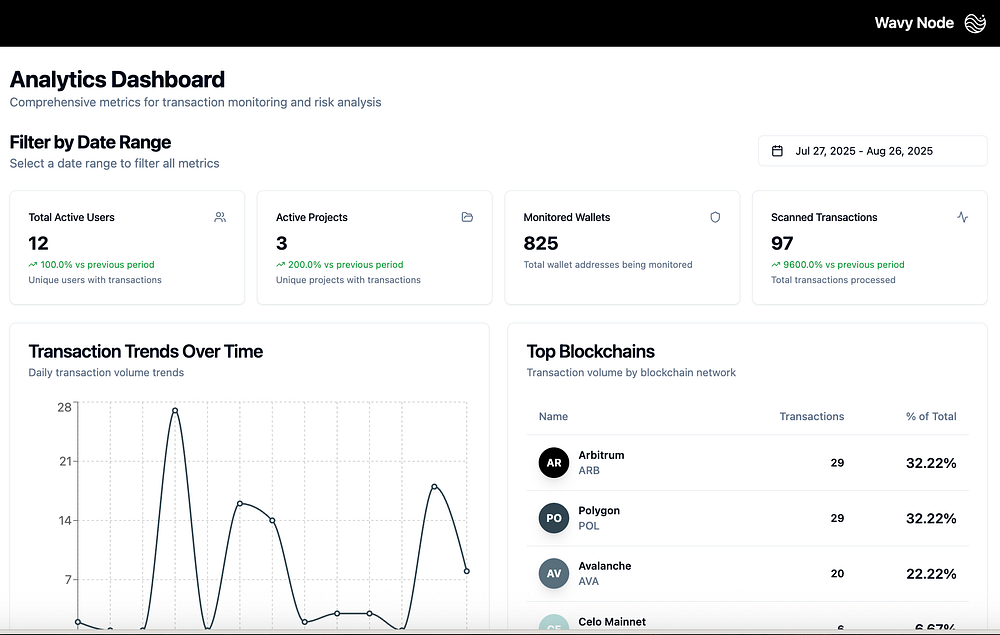Click the % of Total column header
The width and height of the screenshot is (1000, 635).
point(931,416)
